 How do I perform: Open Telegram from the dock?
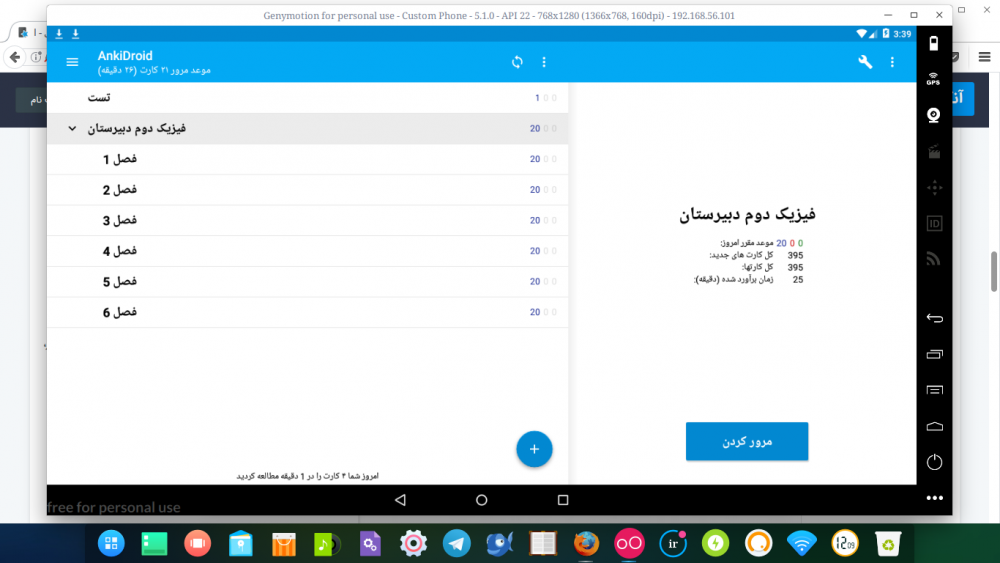[457, 543]
